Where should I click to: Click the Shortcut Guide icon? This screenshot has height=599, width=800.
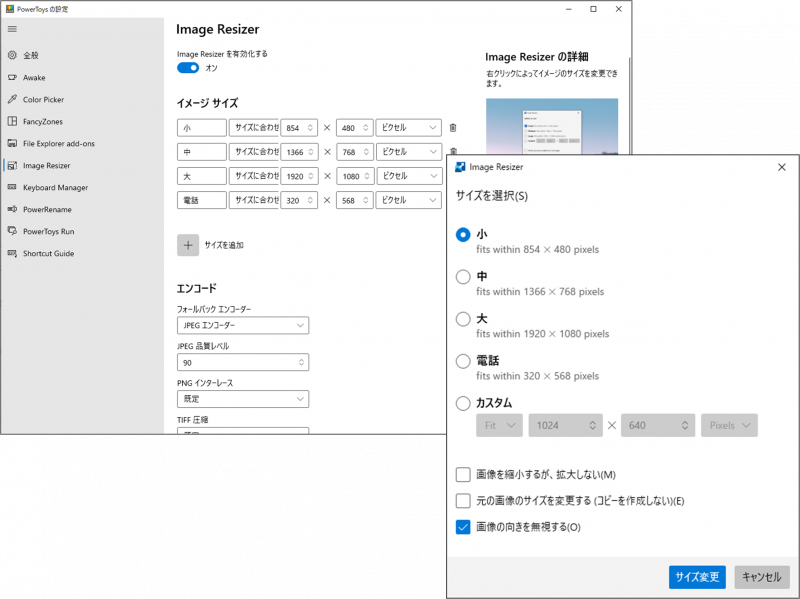pyautogui.click(x=12, y=253)
